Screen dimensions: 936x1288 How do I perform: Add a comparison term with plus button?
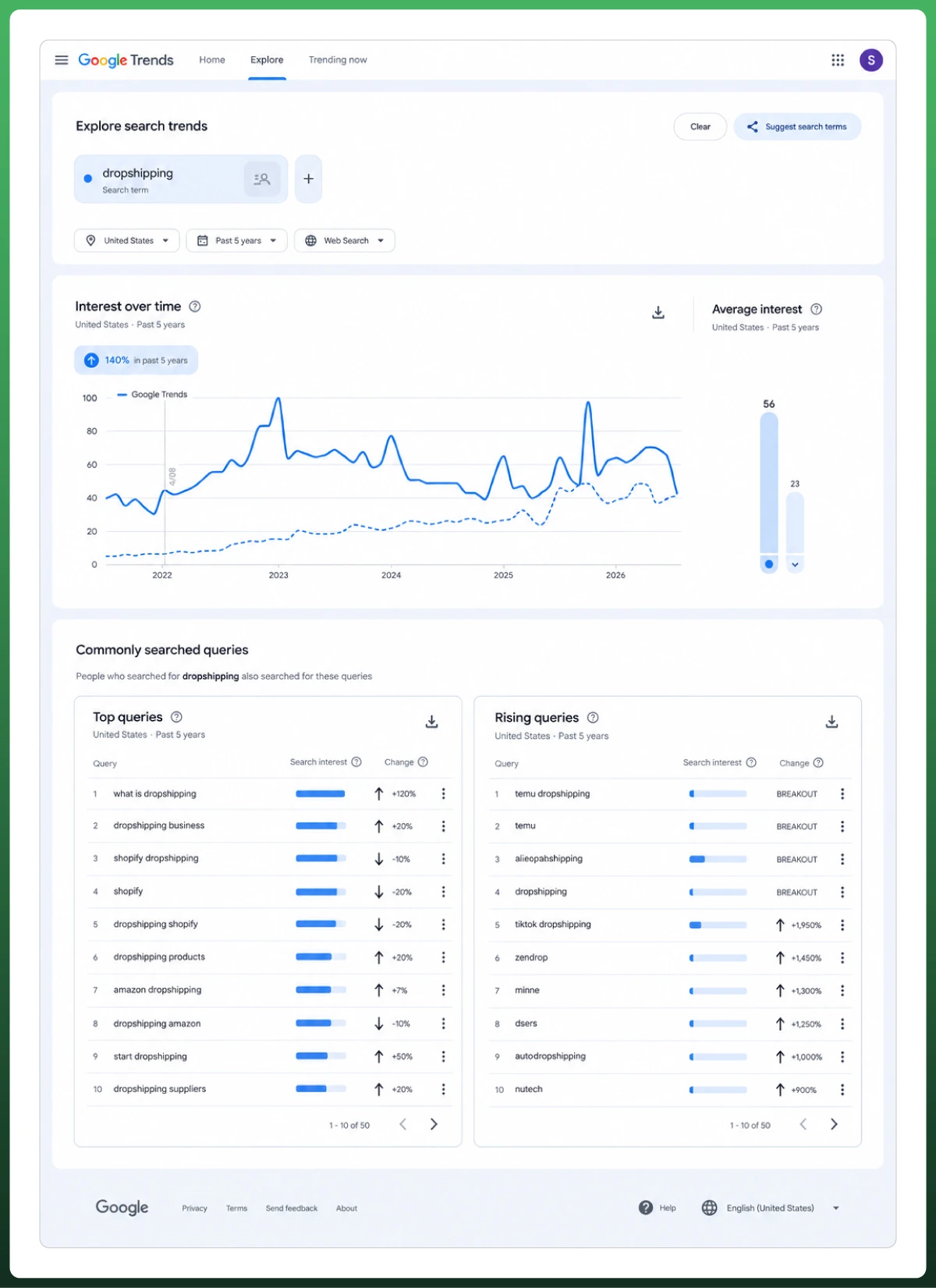point(309,179)
